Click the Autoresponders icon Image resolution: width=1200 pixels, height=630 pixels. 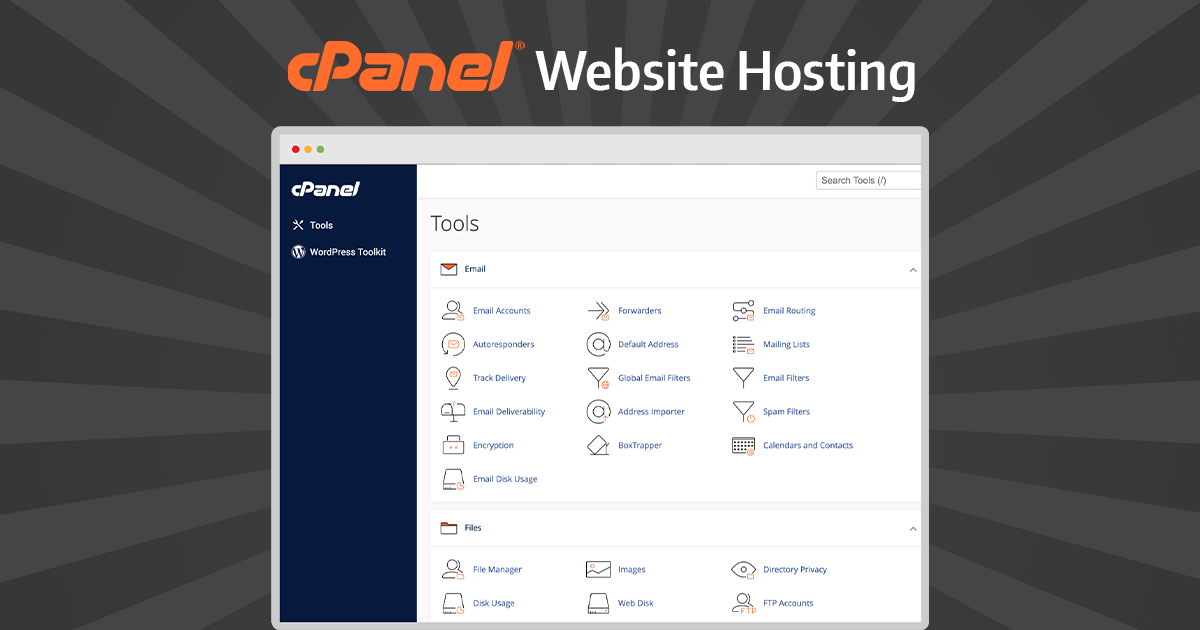click(453, 344)
